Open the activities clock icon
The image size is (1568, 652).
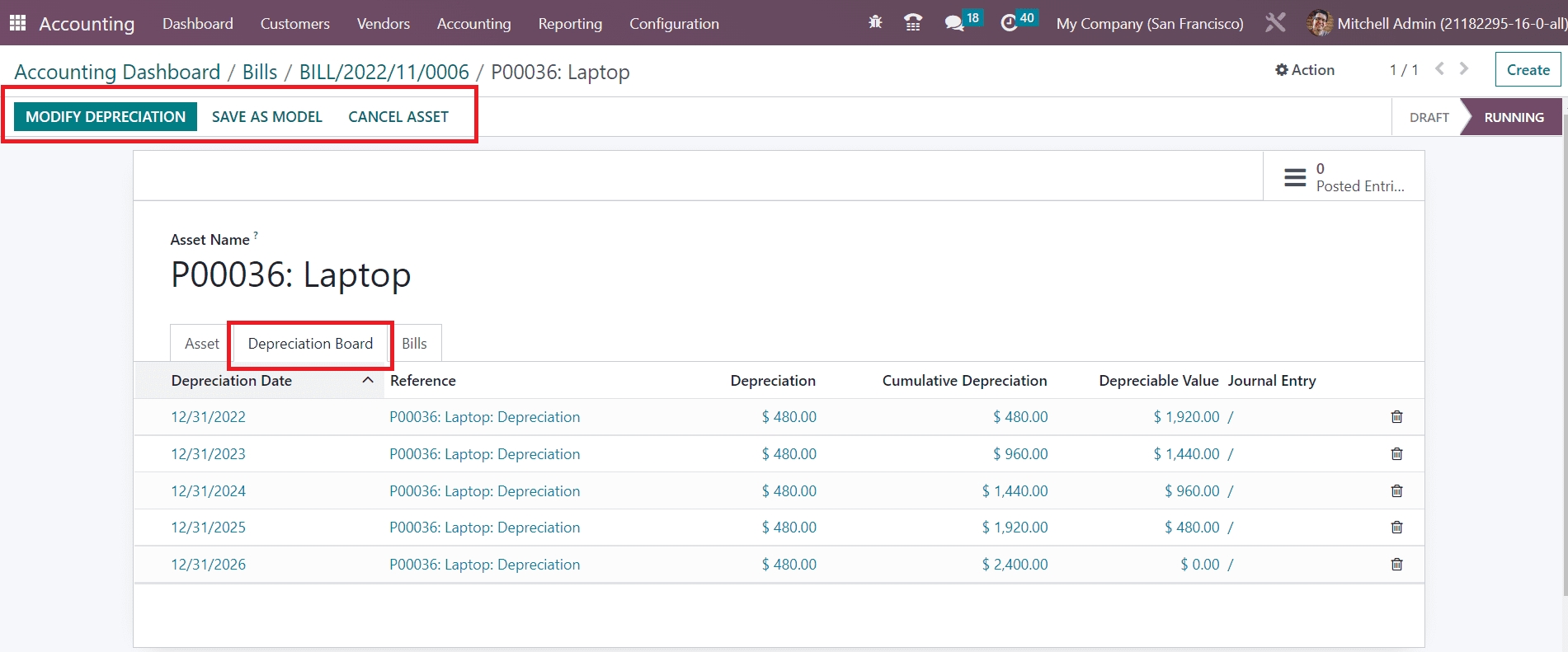pos(1009,23)
